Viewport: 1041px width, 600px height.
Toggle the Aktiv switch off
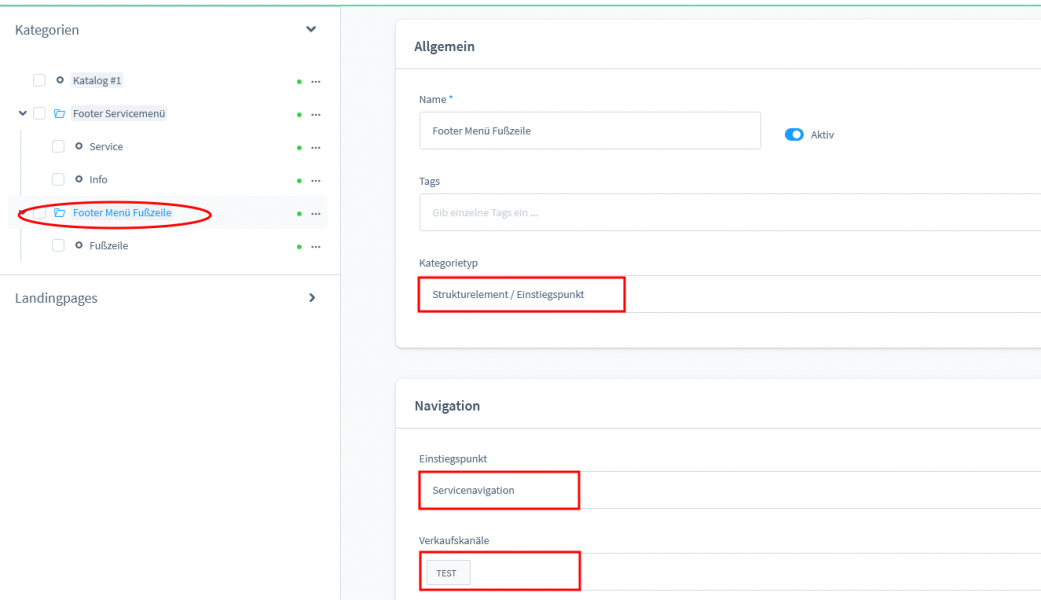(x=794, y=135)
